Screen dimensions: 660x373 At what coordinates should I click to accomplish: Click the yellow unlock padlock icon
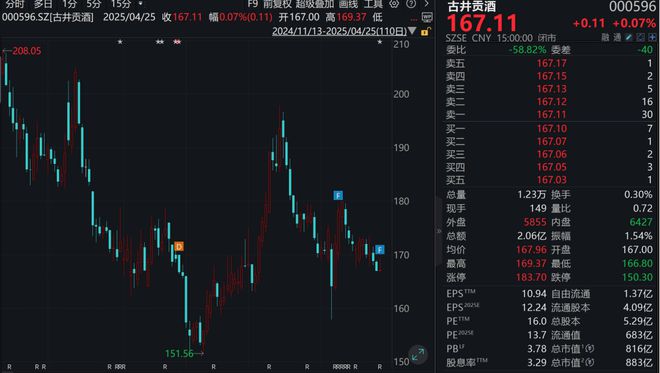coord(426,32)
